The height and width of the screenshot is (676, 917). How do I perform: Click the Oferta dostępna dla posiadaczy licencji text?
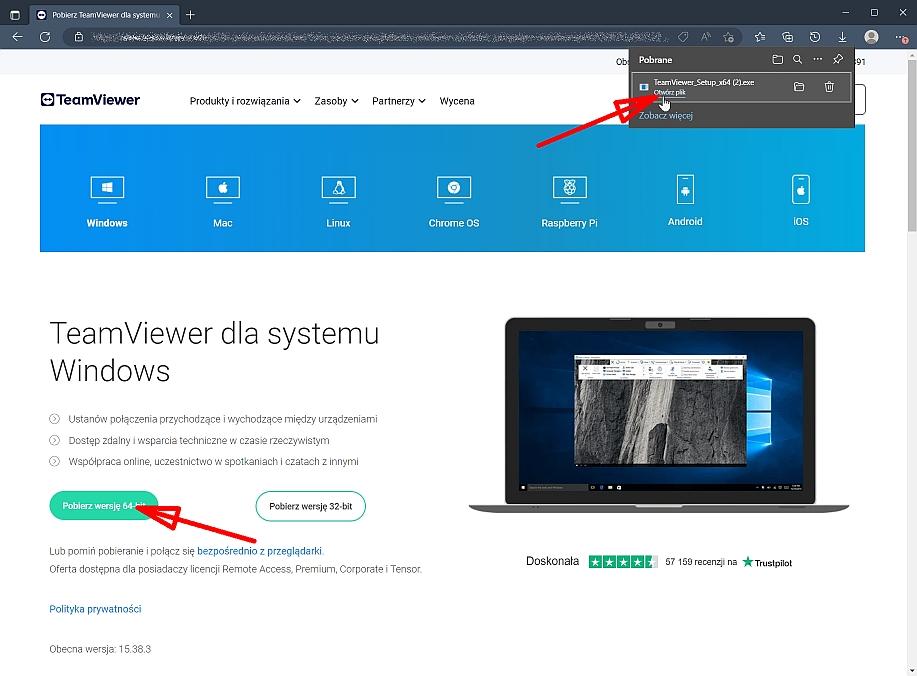click(236, 569)
